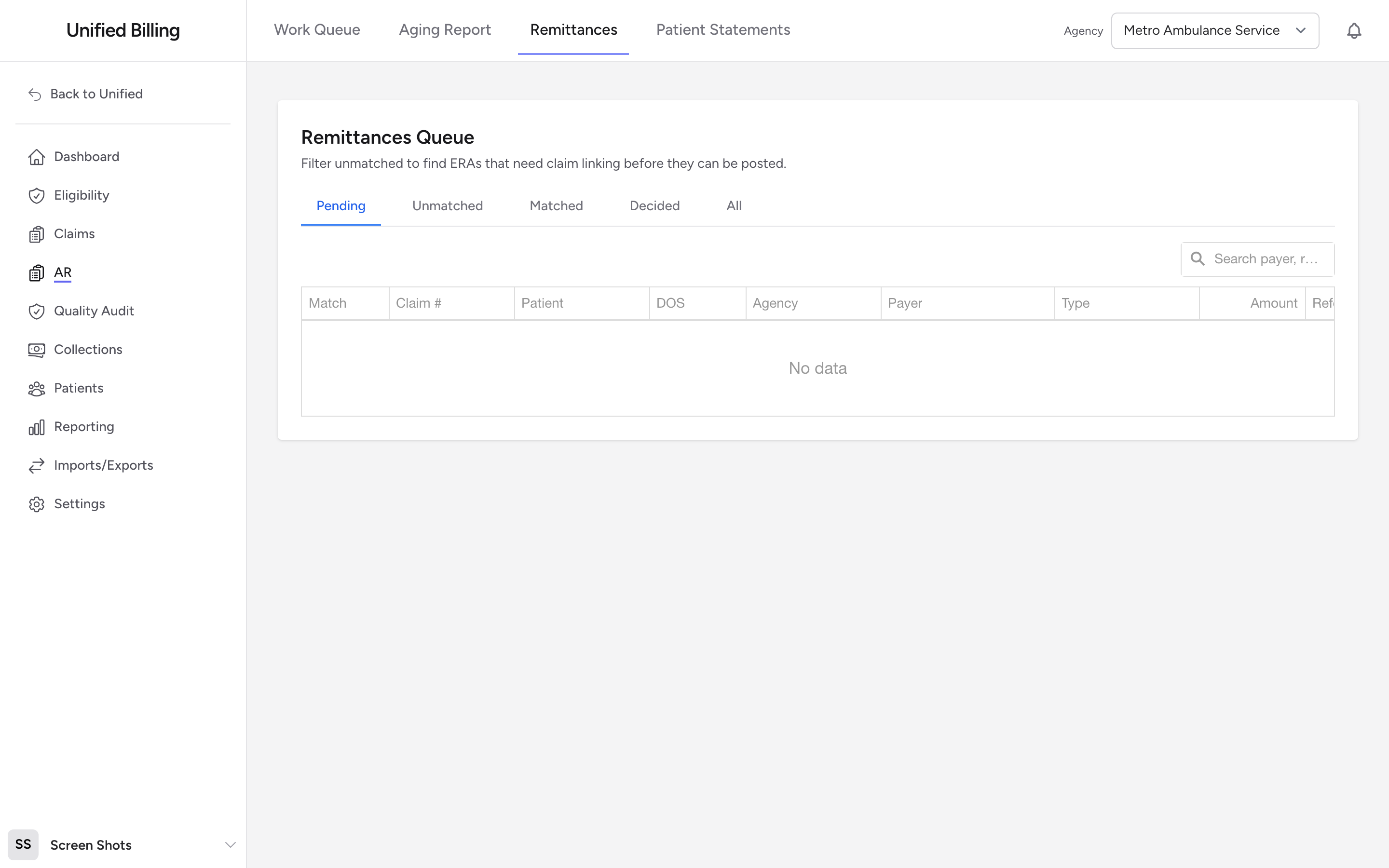Go to the Aging Report tab
Screen dimensions: 1389x868
tap(445, 30)
